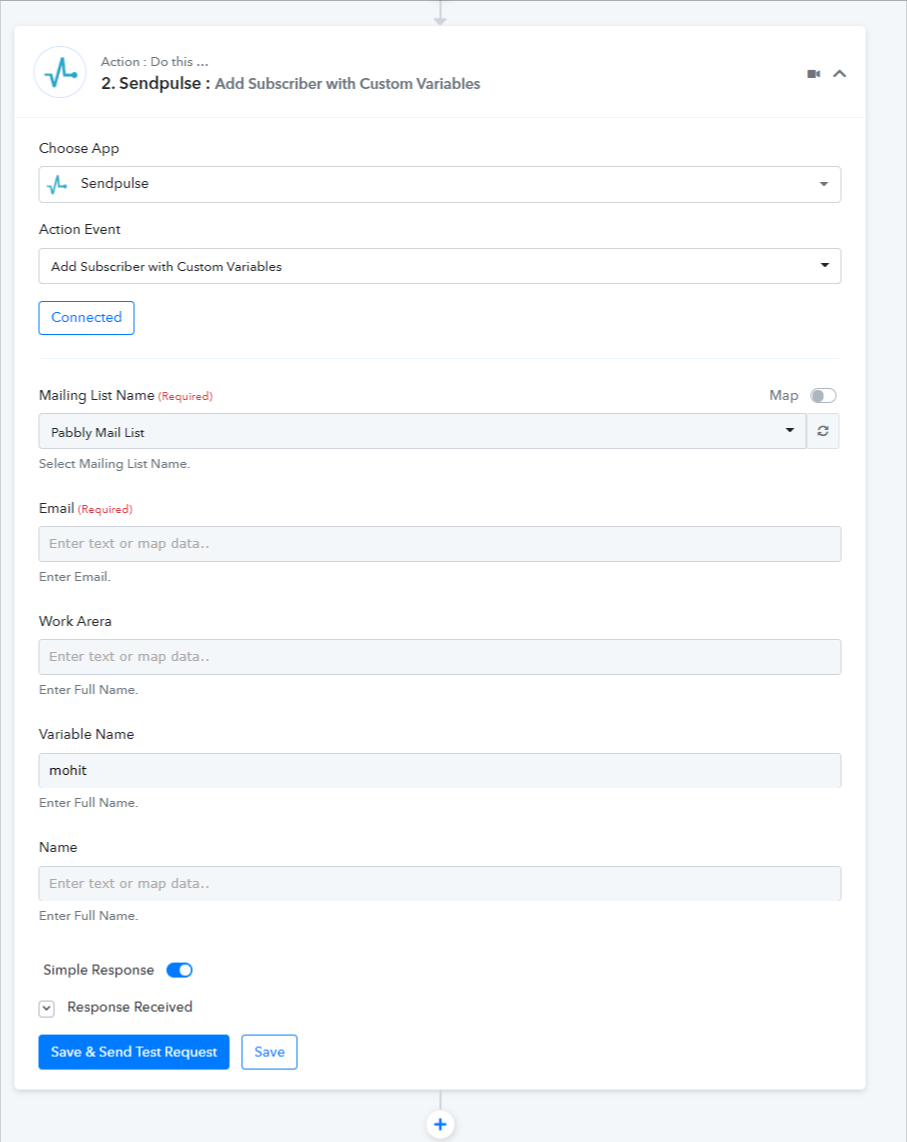
Task: Collapse the Sendpulse action step chevron
Action: [x=839, y=74]
